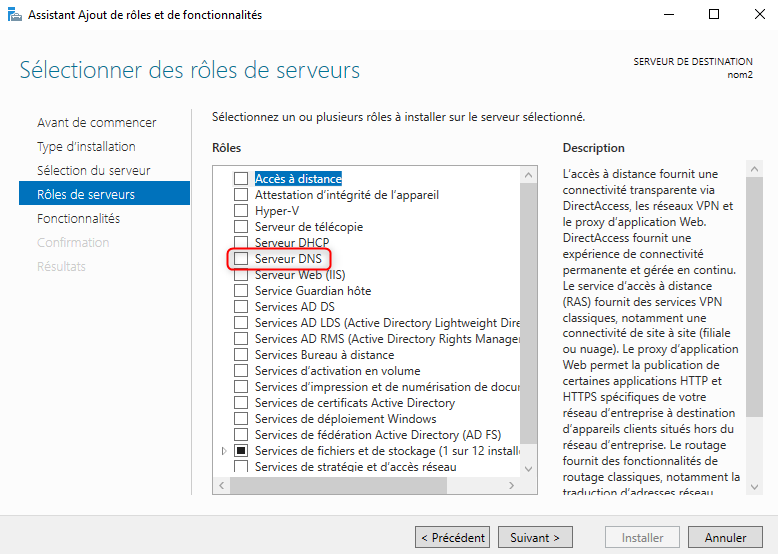Check Services d'impression et de numérisation checkbox

coord(241,386)
